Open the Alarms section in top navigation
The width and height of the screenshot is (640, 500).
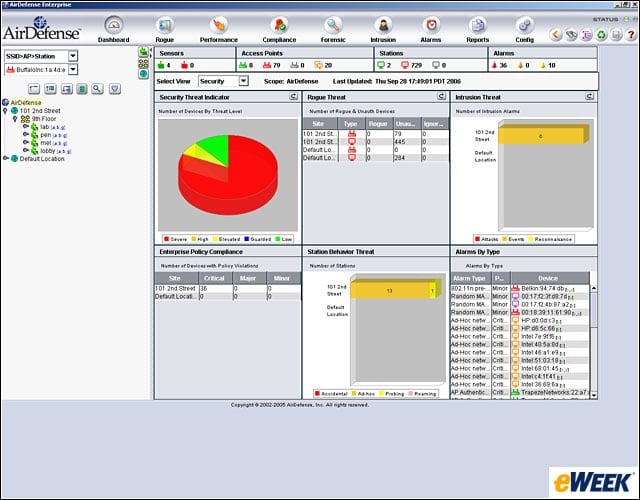click(431, 29)
